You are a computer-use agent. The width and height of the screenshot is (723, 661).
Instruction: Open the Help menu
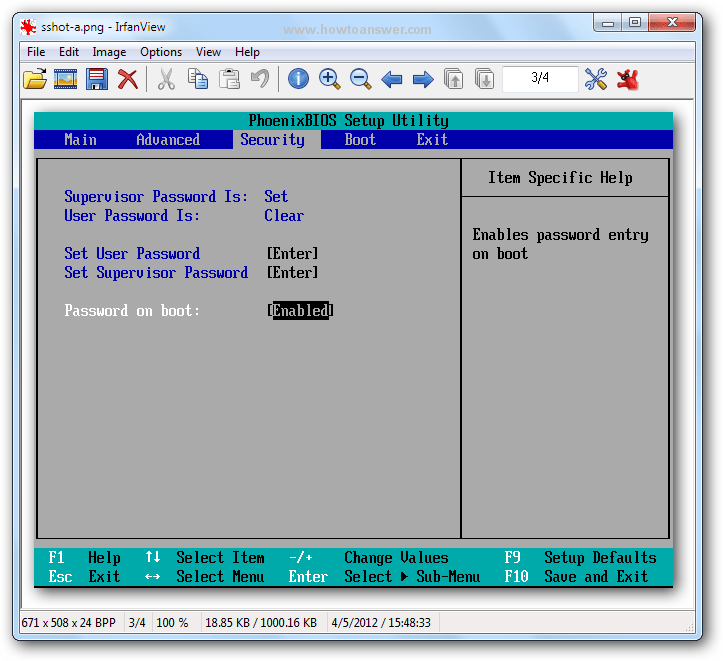(x=247, y=52)
